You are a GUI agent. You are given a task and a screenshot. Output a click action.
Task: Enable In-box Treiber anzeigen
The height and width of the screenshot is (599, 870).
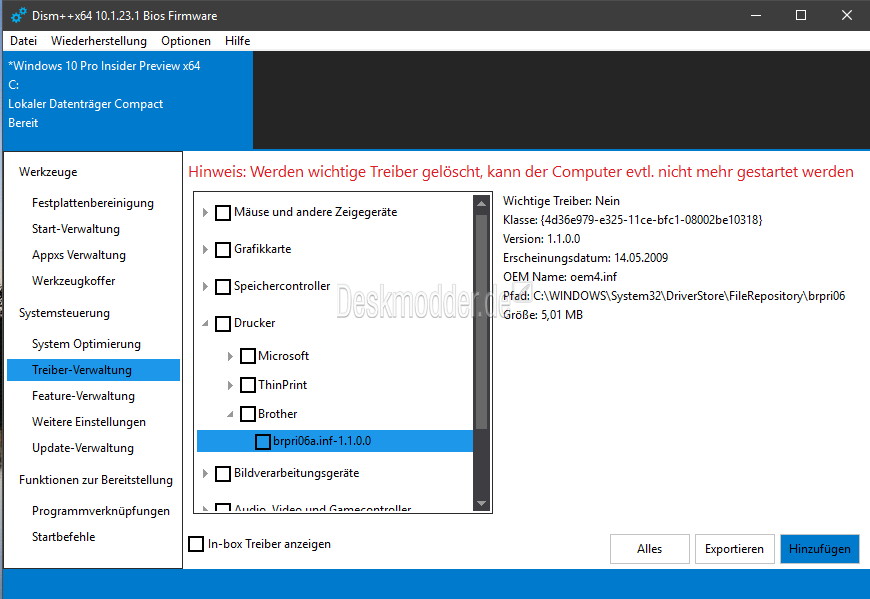point(196,544)
